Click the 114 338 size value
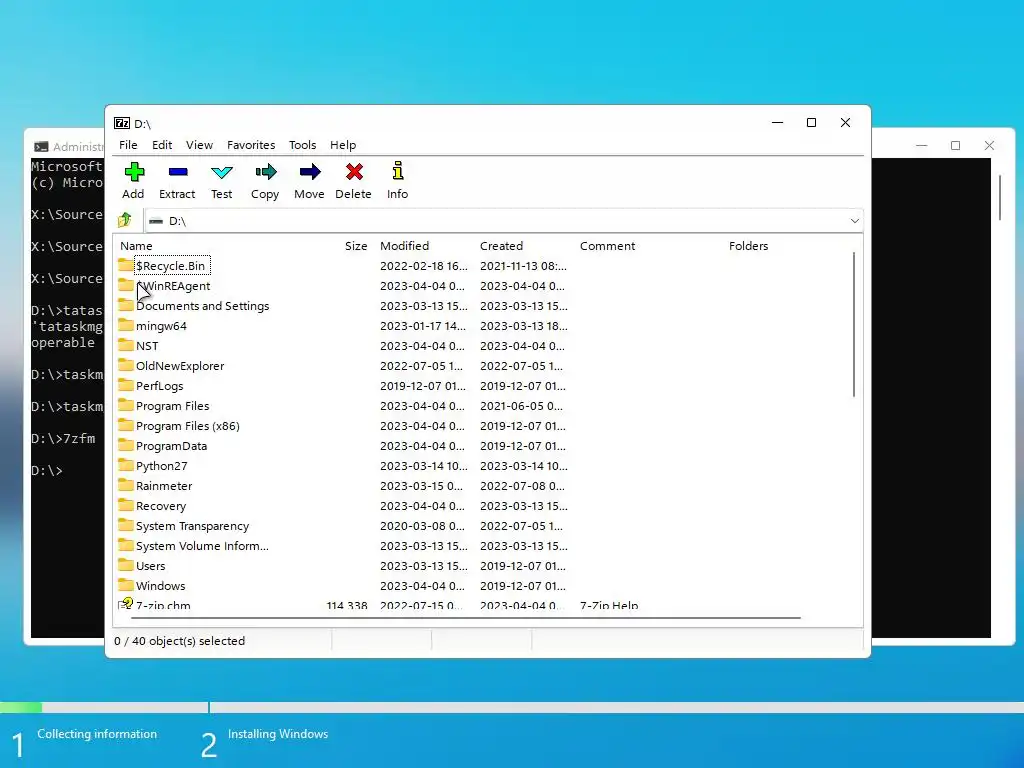This screenshot has width=1024, height=768. pos(347,605)
